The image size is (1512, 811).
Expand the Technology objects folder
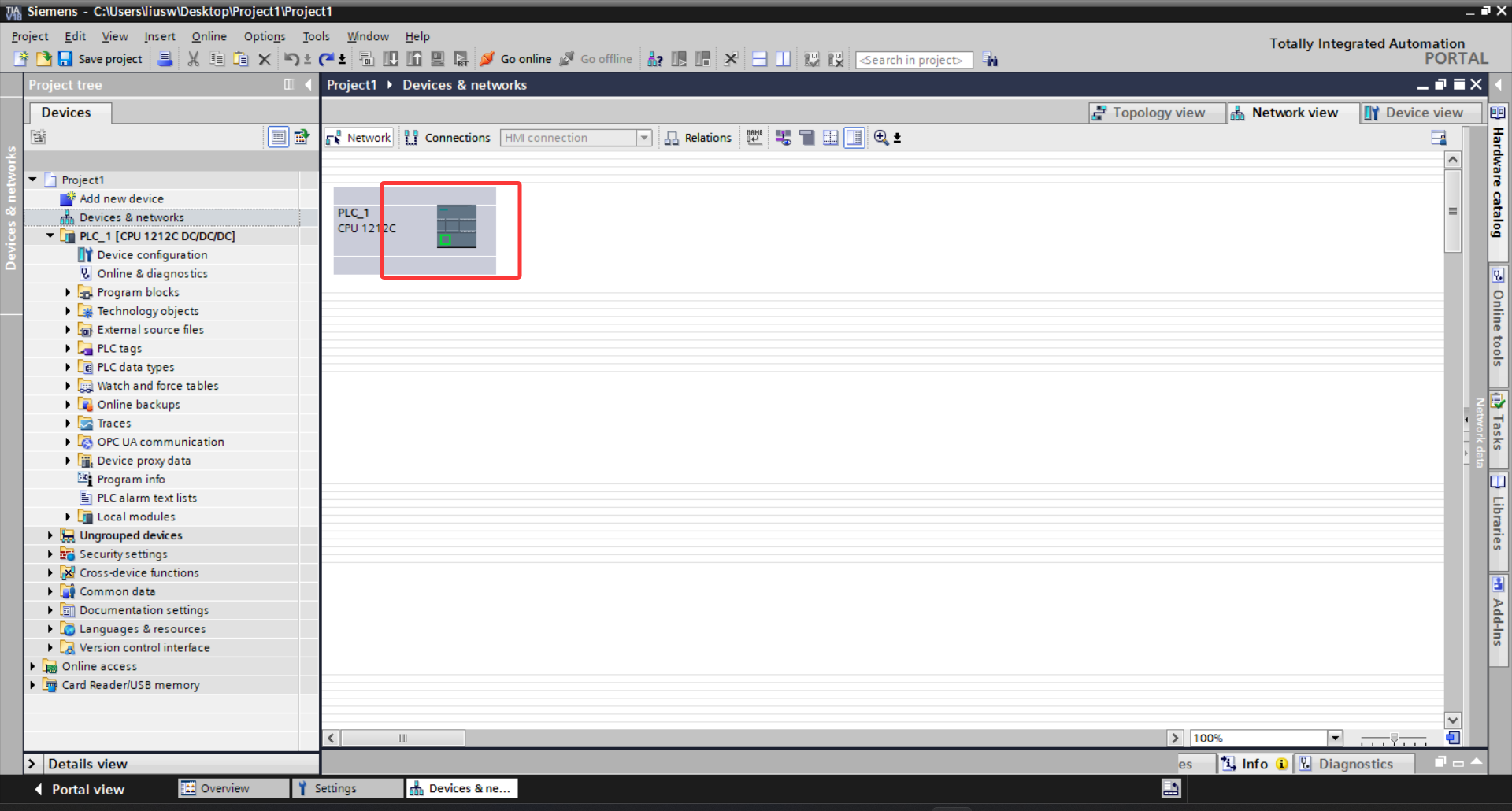click(68, 311)
